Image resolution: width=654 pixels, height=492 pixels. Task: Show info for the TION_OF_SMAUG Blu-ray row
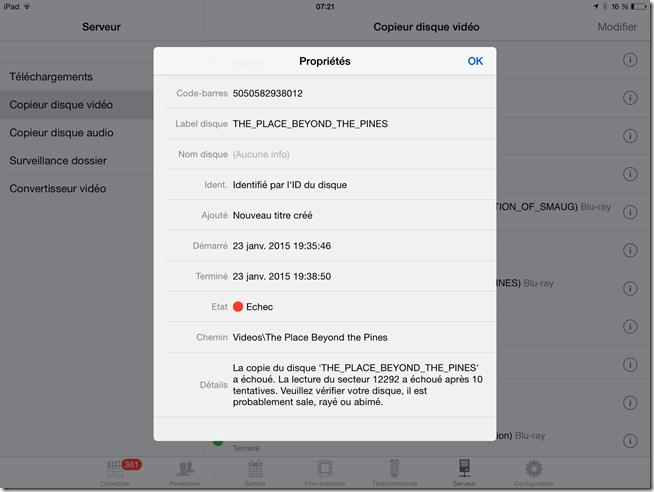[630, 212]
